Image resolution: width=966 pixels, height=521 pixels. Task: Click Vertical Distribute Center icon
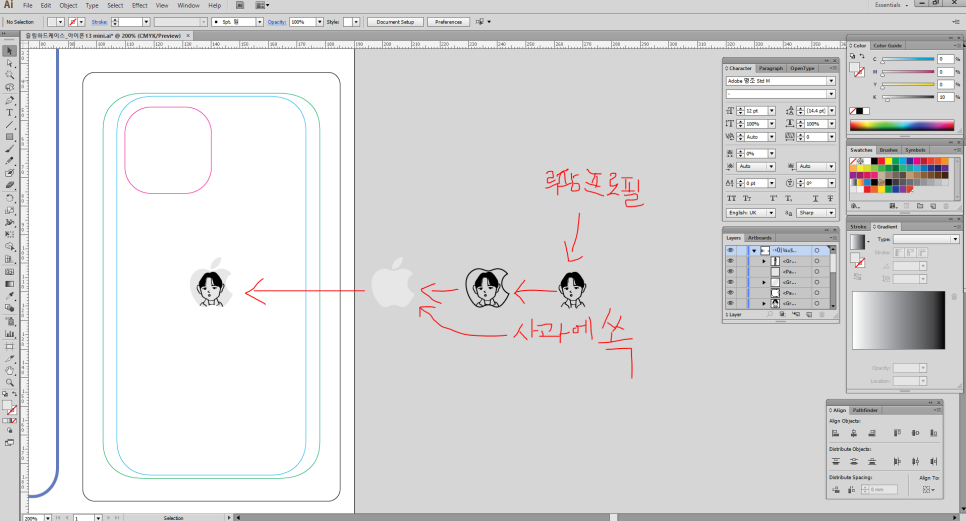tap(854, 461)
